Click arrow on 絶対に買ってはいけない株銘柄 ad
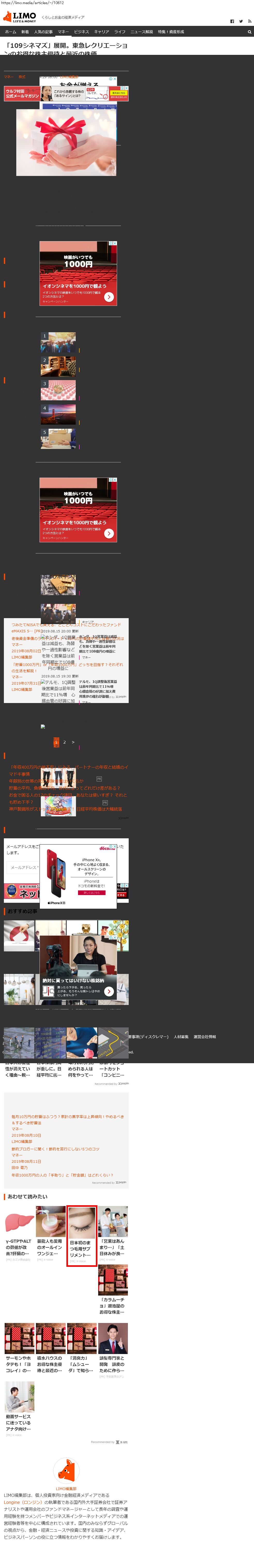This screenshot has height=1568, width=254. 109,991
